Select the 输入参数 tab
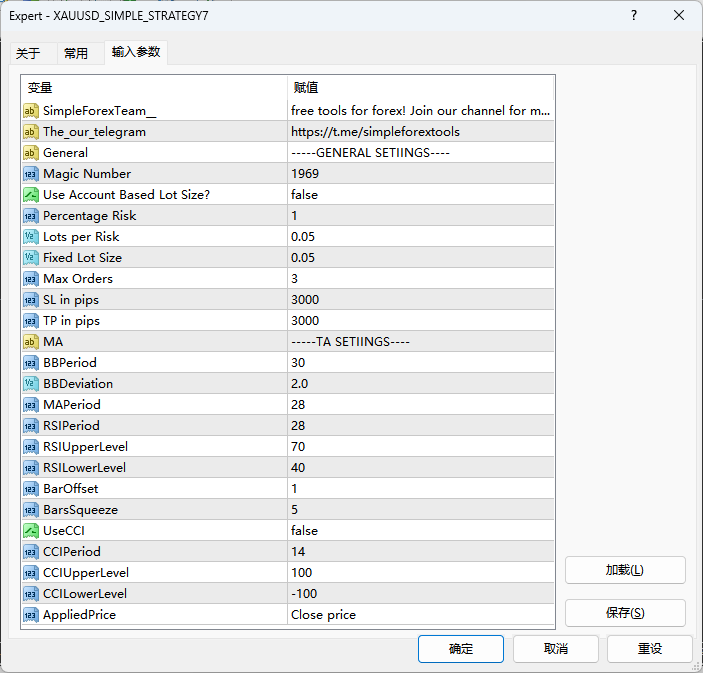 point(135,52)
